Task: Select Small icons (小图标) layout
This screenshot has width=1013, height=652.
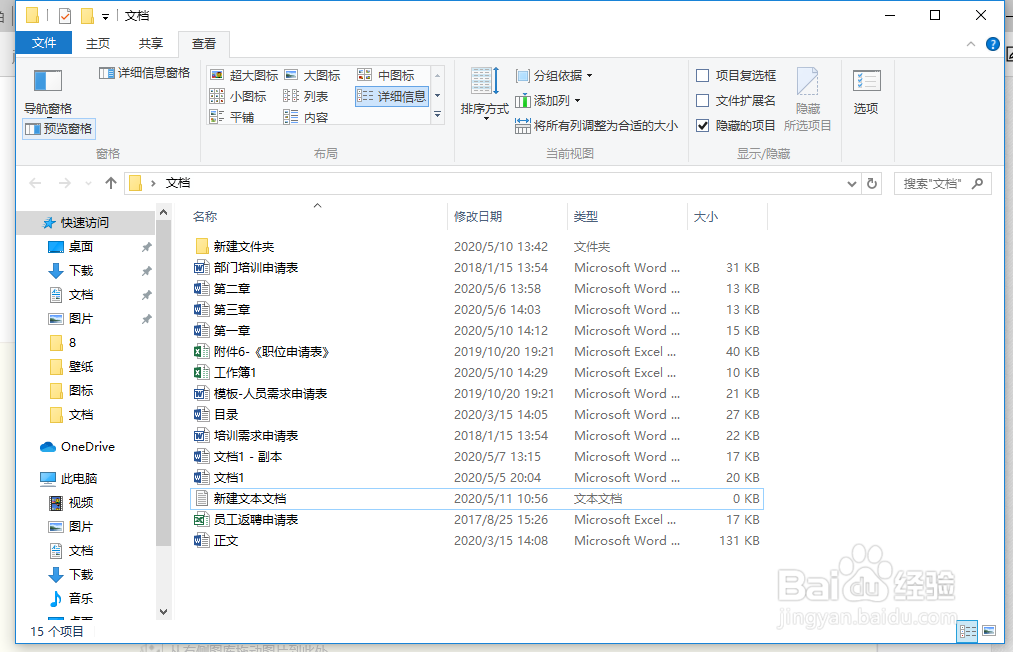Action: click(x=238, y=96)
